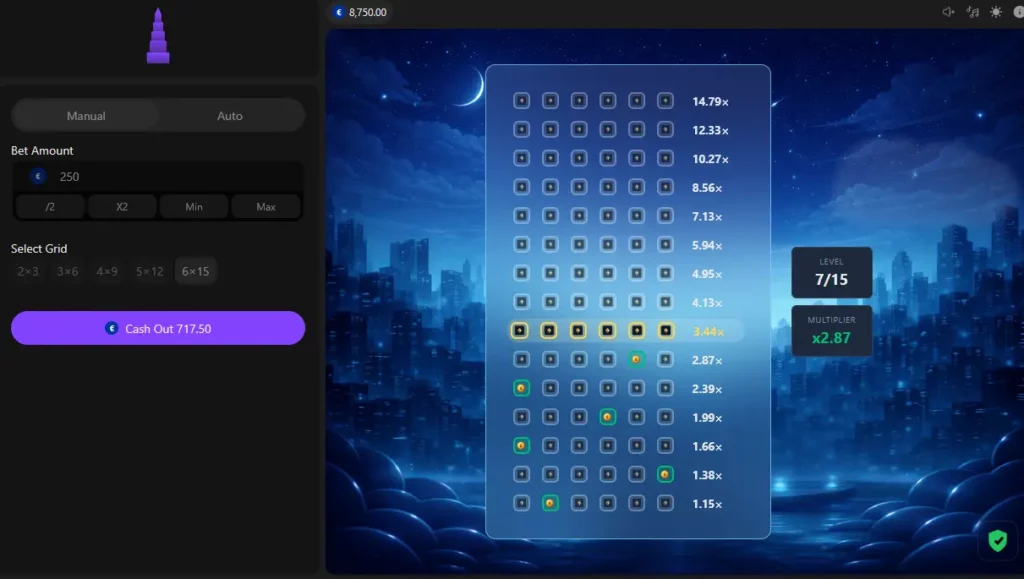1024x579 pixels.
Task: Click the purple tower game logo
Action: [158, 36]
